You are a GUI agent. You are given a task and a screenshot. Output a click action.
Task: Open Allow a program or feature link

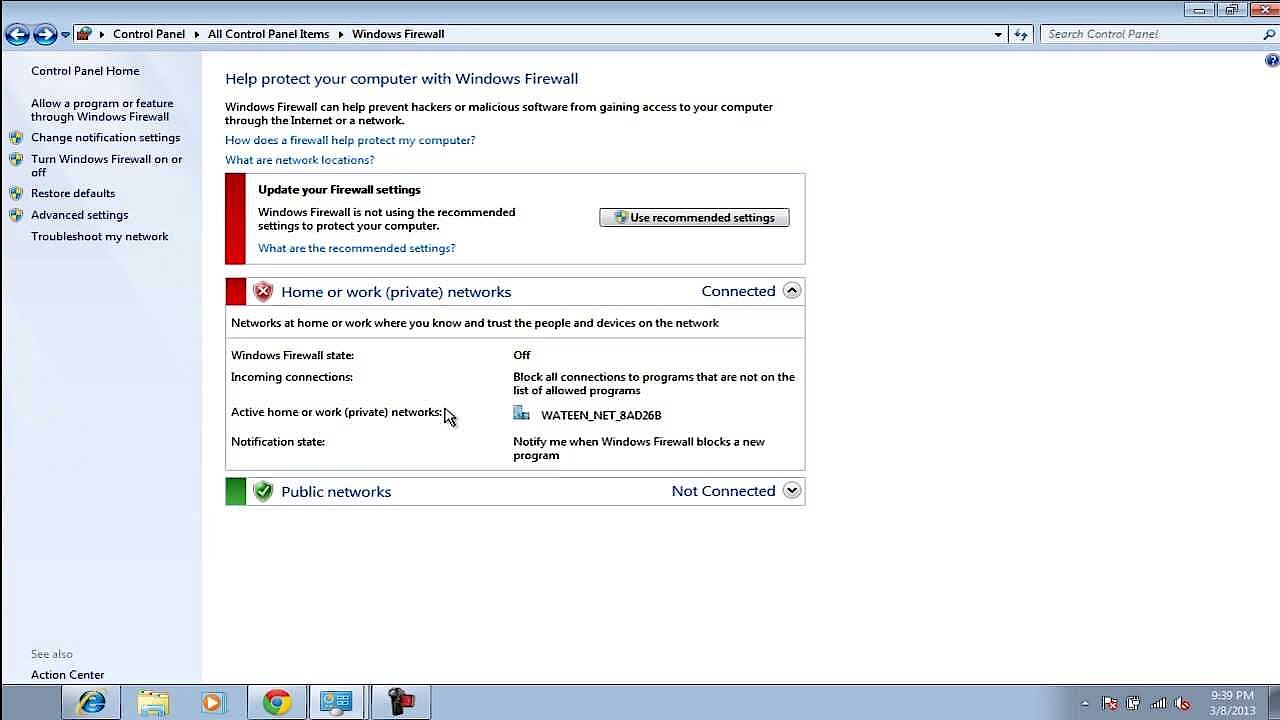point(102,110)
